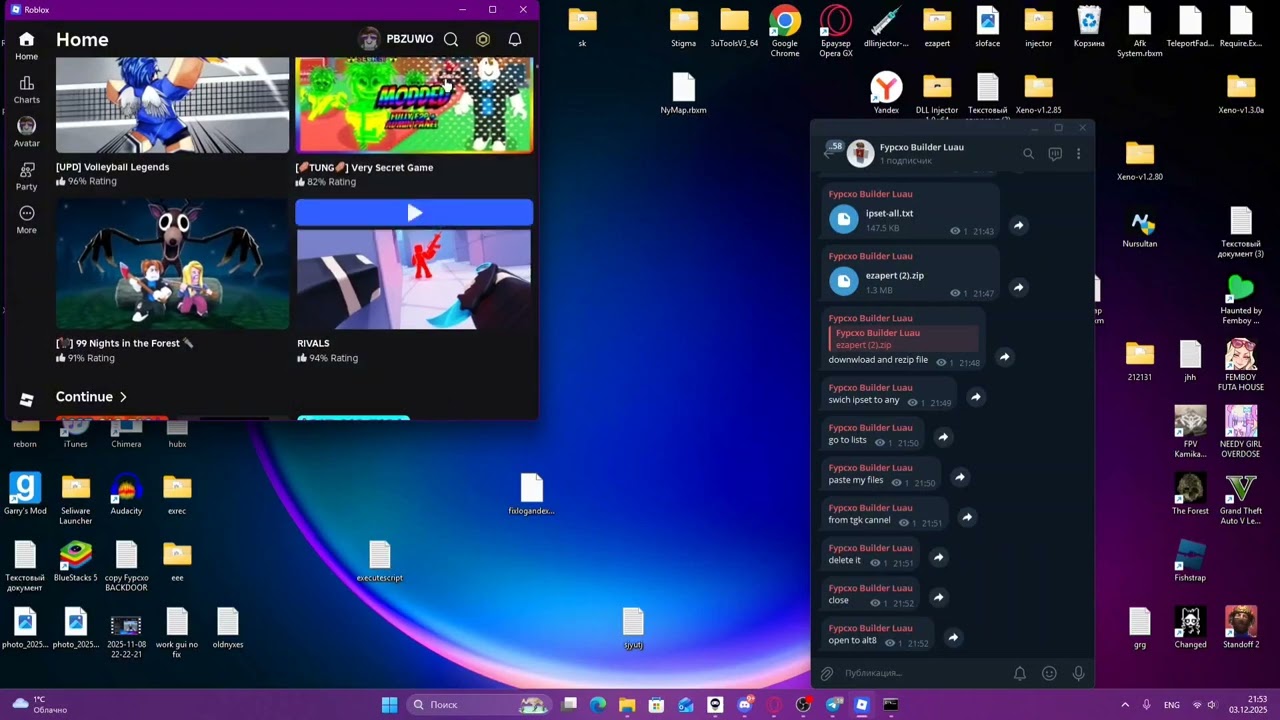Select the executescript file on desktop

point(379,561)
